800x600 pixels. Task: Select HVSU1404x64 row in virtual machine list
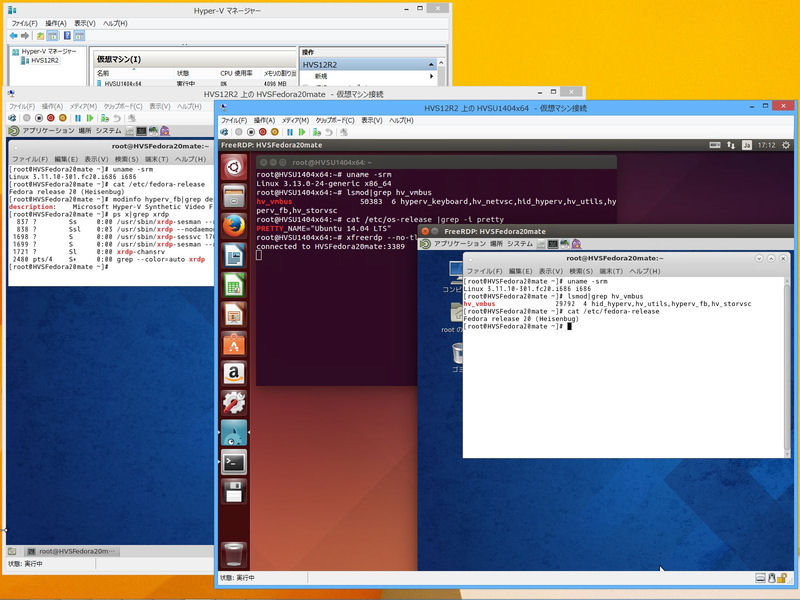(196, 84)
